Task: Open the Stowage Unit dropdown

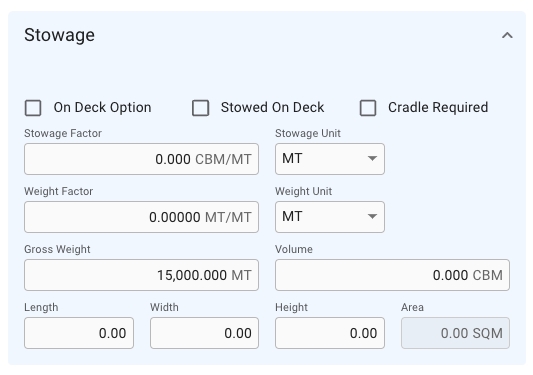Action: click(330, 159)
